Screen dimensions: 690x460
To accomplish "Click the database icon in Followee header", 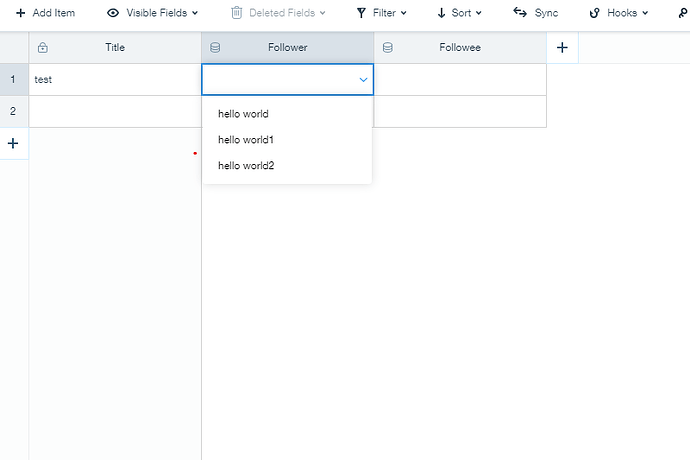I will click(x=388, y=48).
